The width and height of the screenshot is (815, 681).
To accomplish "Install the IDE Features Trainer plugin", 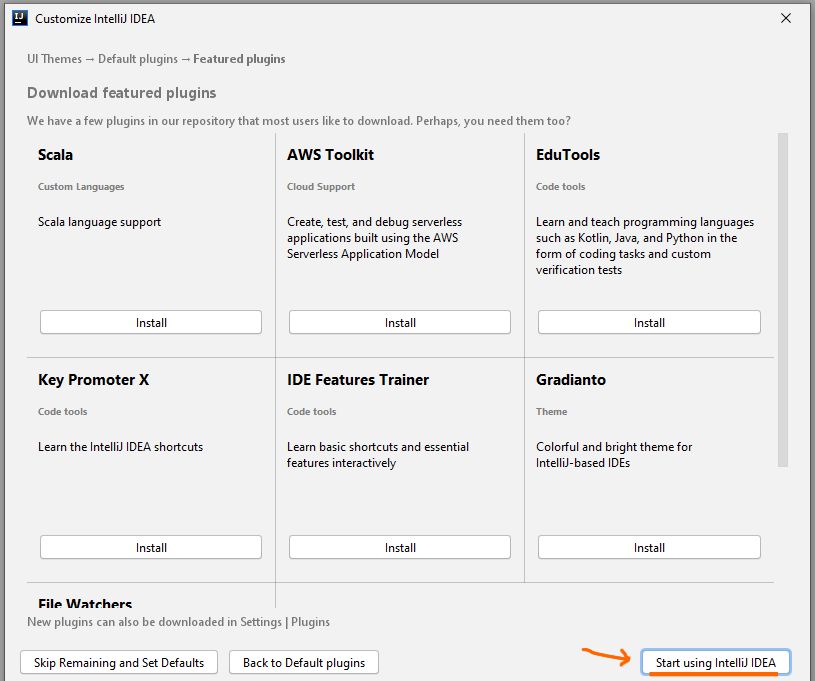I will [400, 547].
